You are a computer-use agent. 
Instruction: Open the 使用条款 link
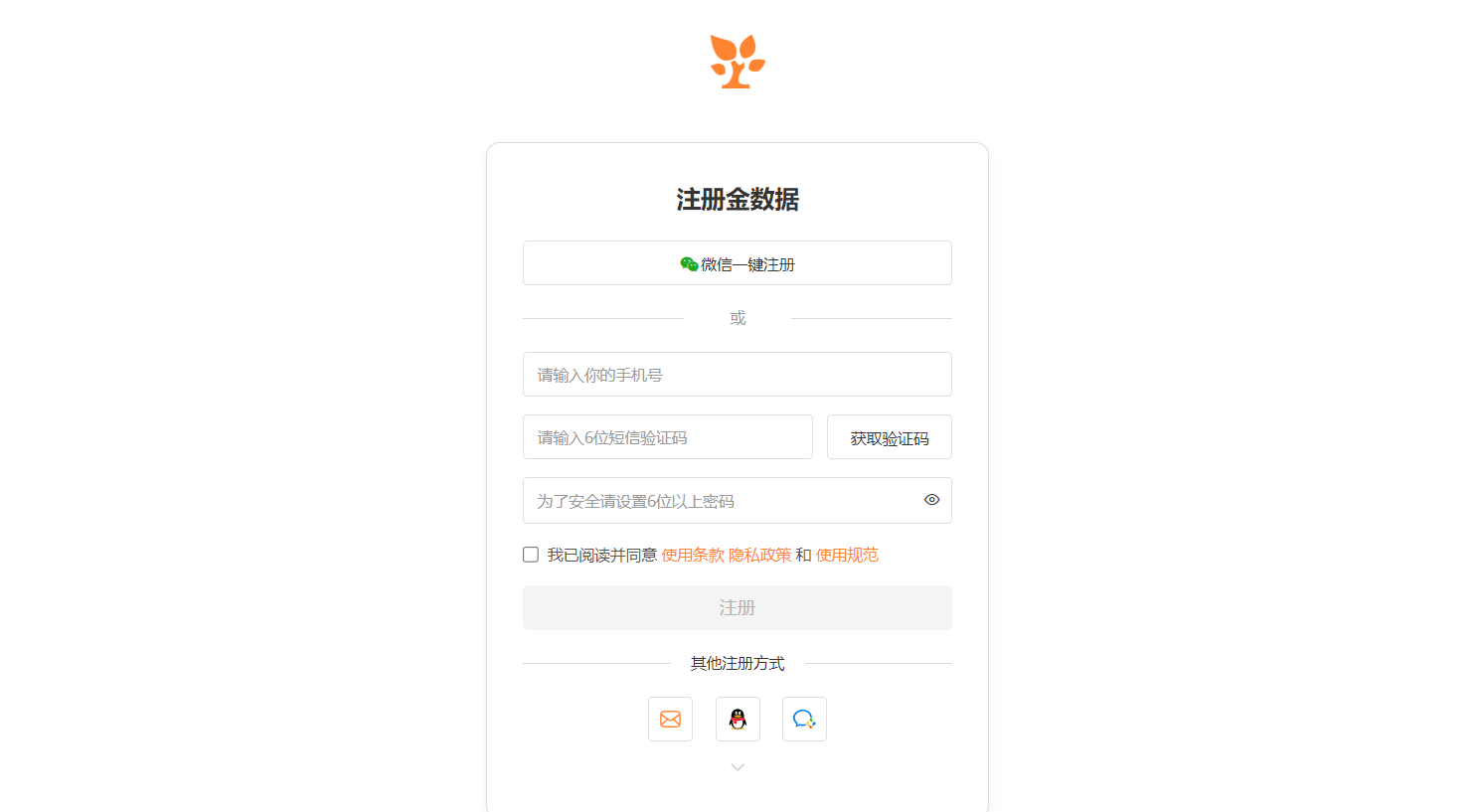693,555
